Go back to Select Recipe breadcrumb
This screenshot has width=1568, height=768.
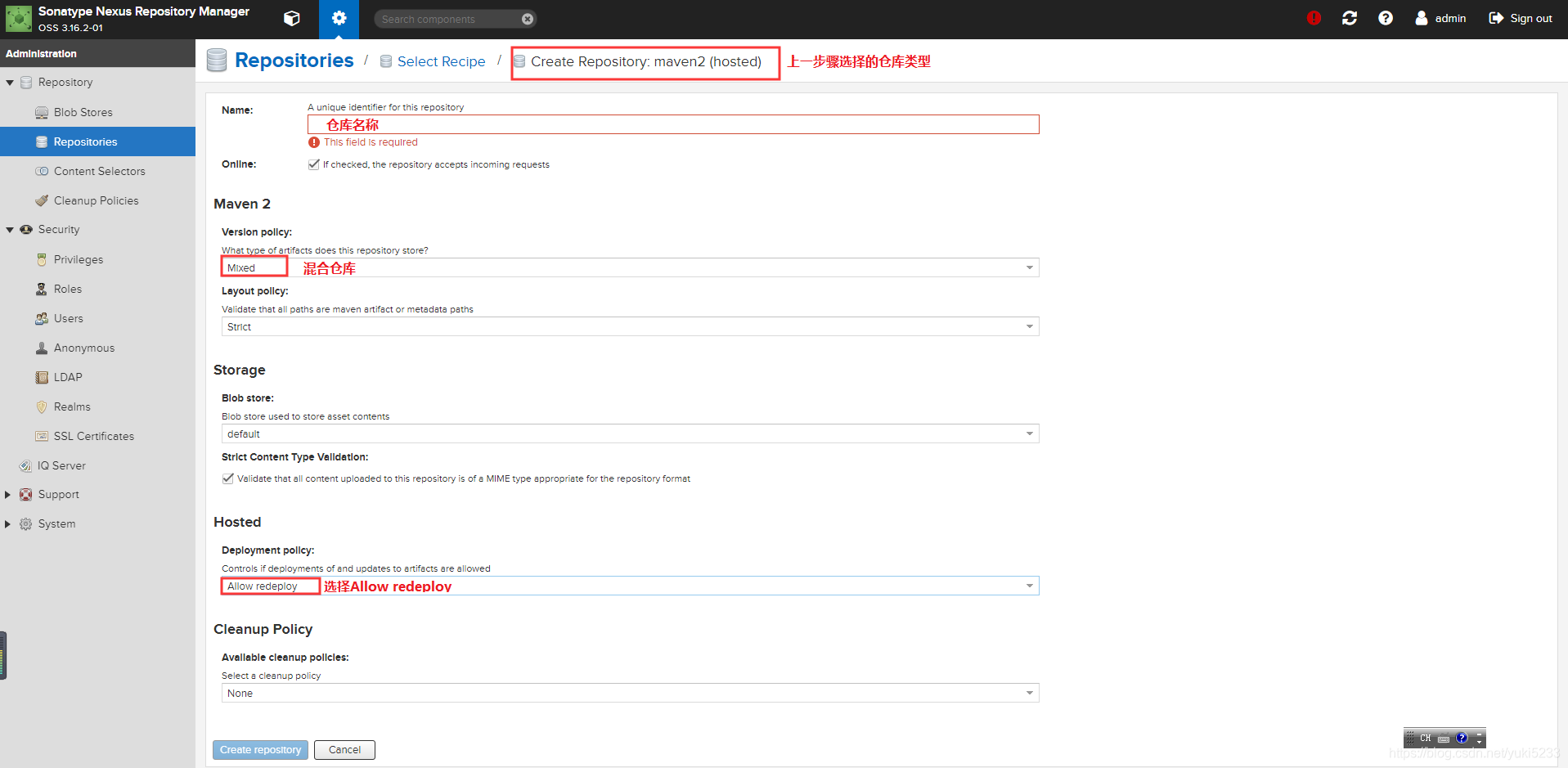coord(441,61)
